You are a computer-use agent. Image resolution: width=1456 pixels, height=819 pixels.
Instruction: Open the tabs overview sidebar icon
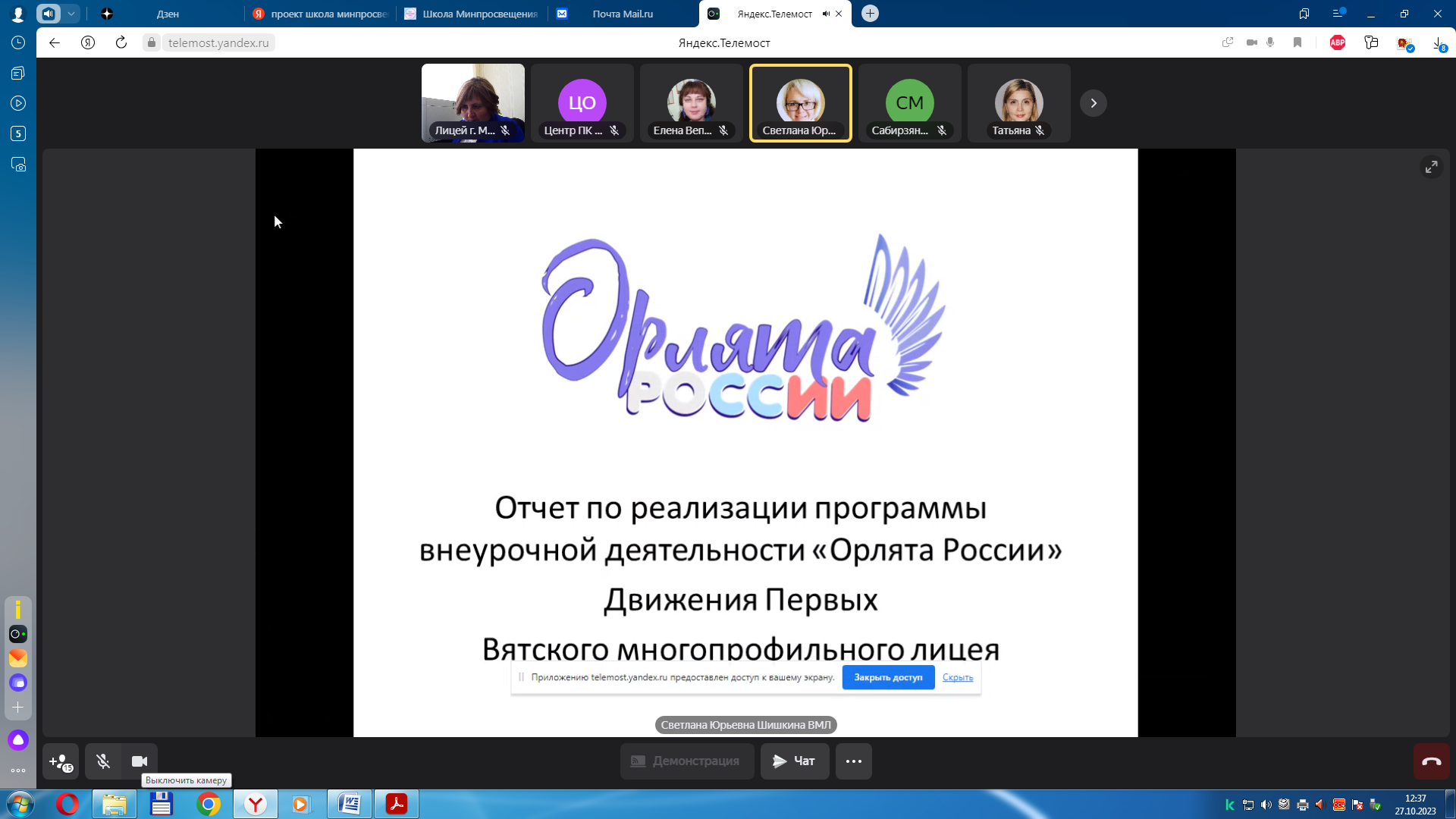(x=18, y=73)
